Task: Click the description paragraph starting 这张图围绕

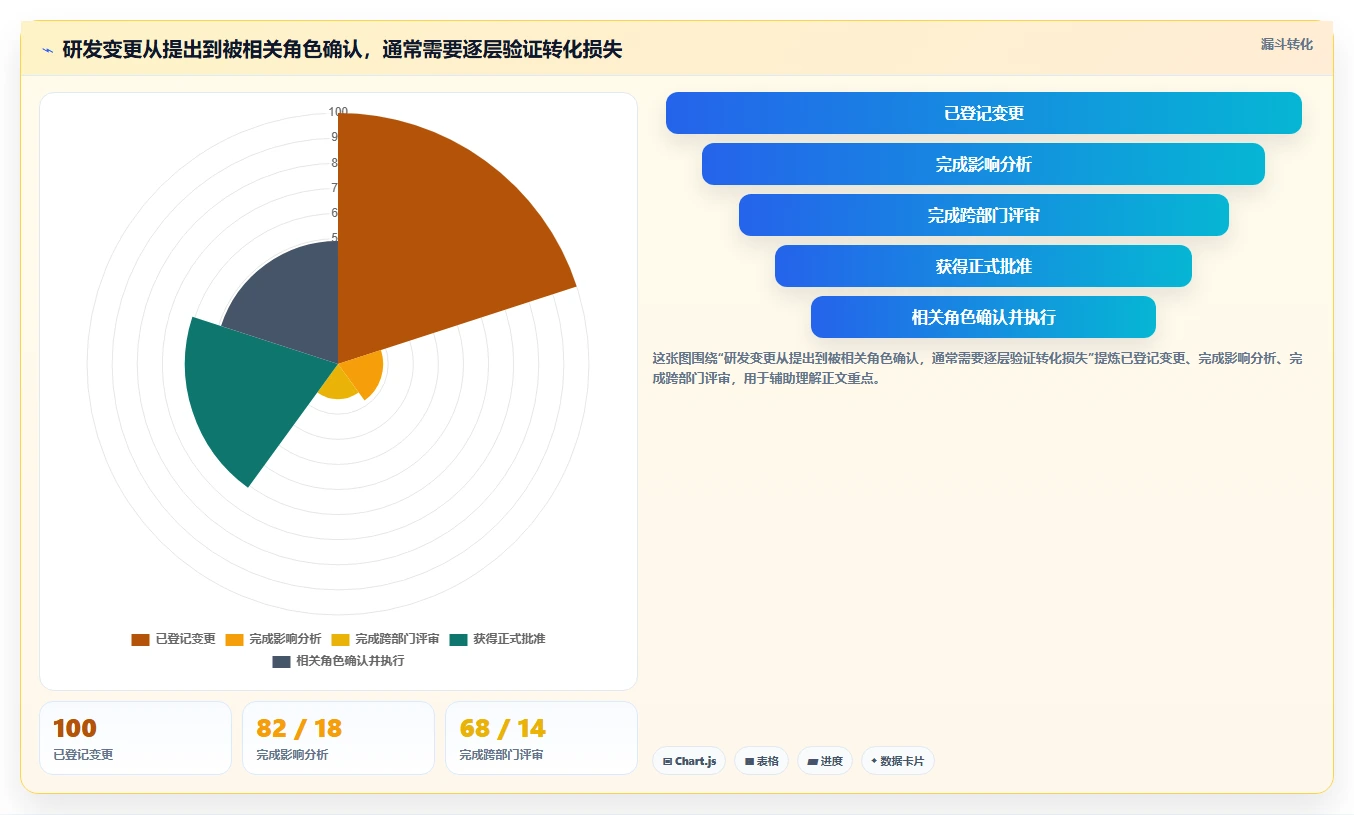Action: point(977,368)
